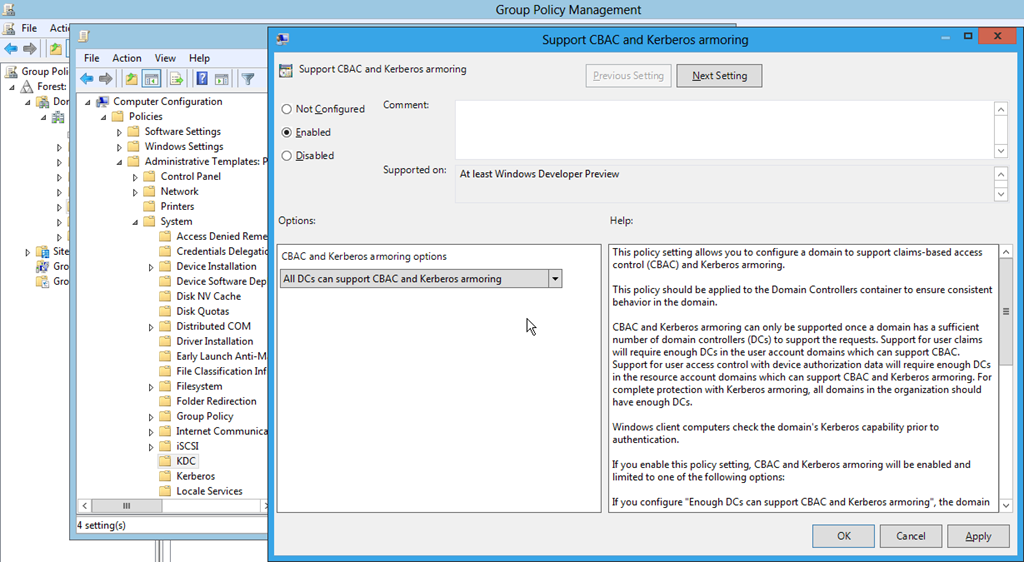Toggle Show/Hide Action Pane icon in editor
1024x562 pixels.
pyautogui.click(x=222, y=79)
